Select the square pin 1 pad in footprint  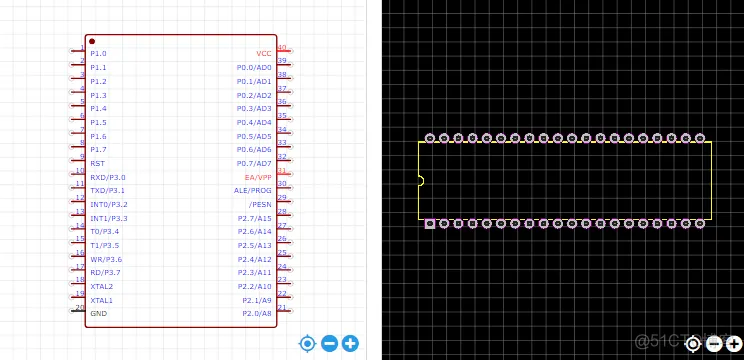pos(430,223)
